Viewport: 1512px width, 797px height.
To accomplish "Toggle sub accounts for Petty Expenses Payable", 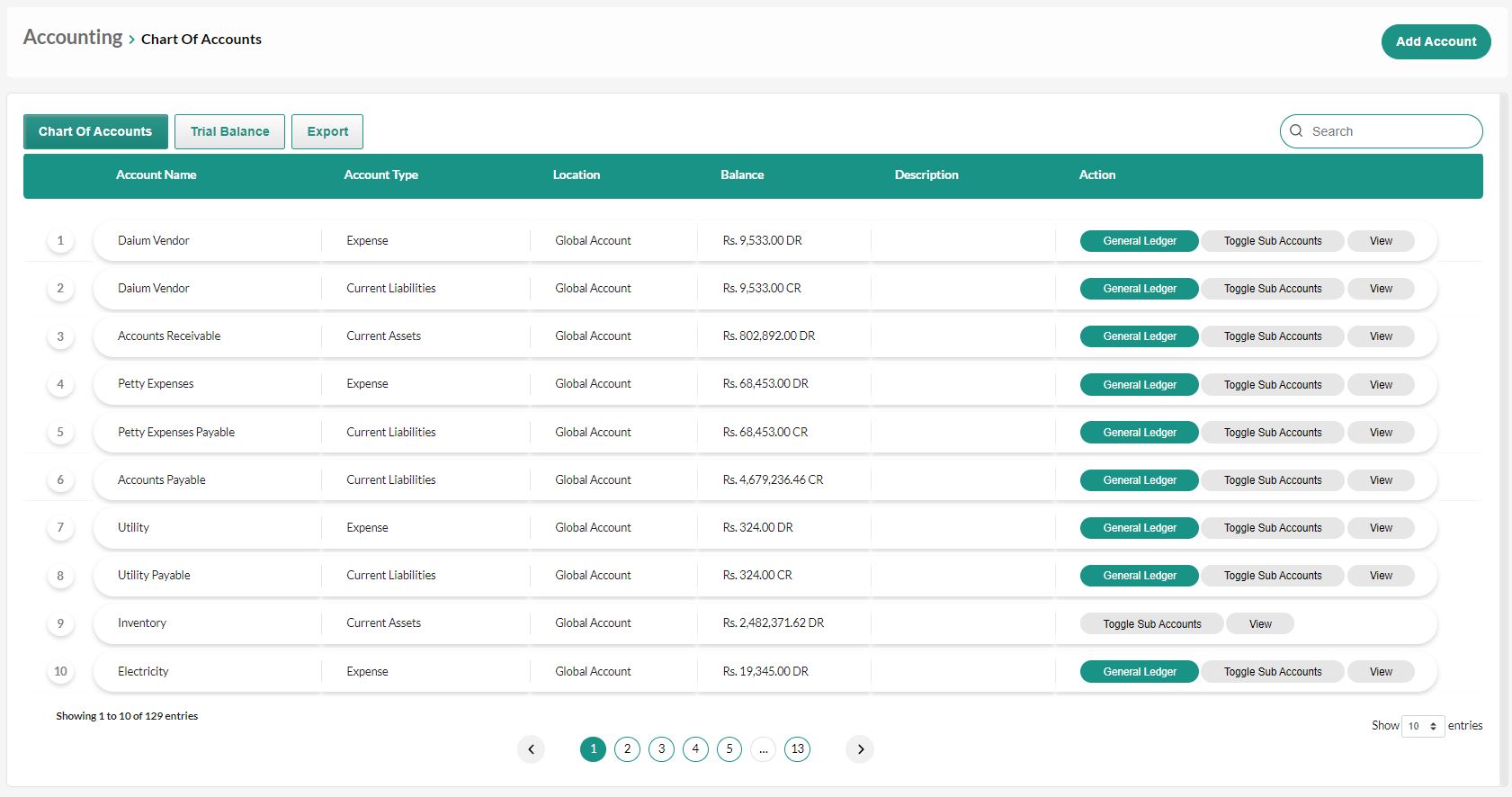I will [1273, 433].
